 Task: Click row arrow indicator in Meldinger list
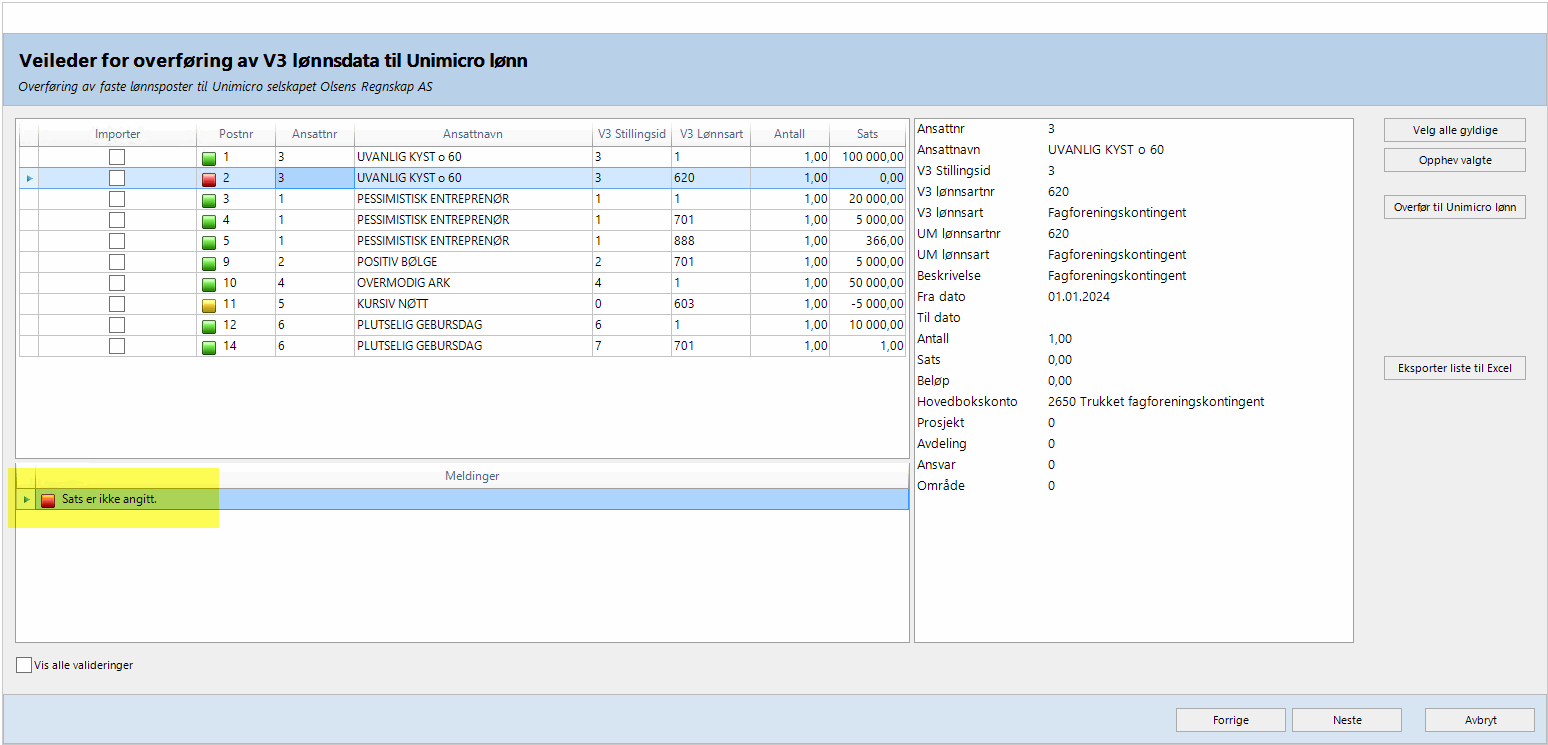pos(27,500)
